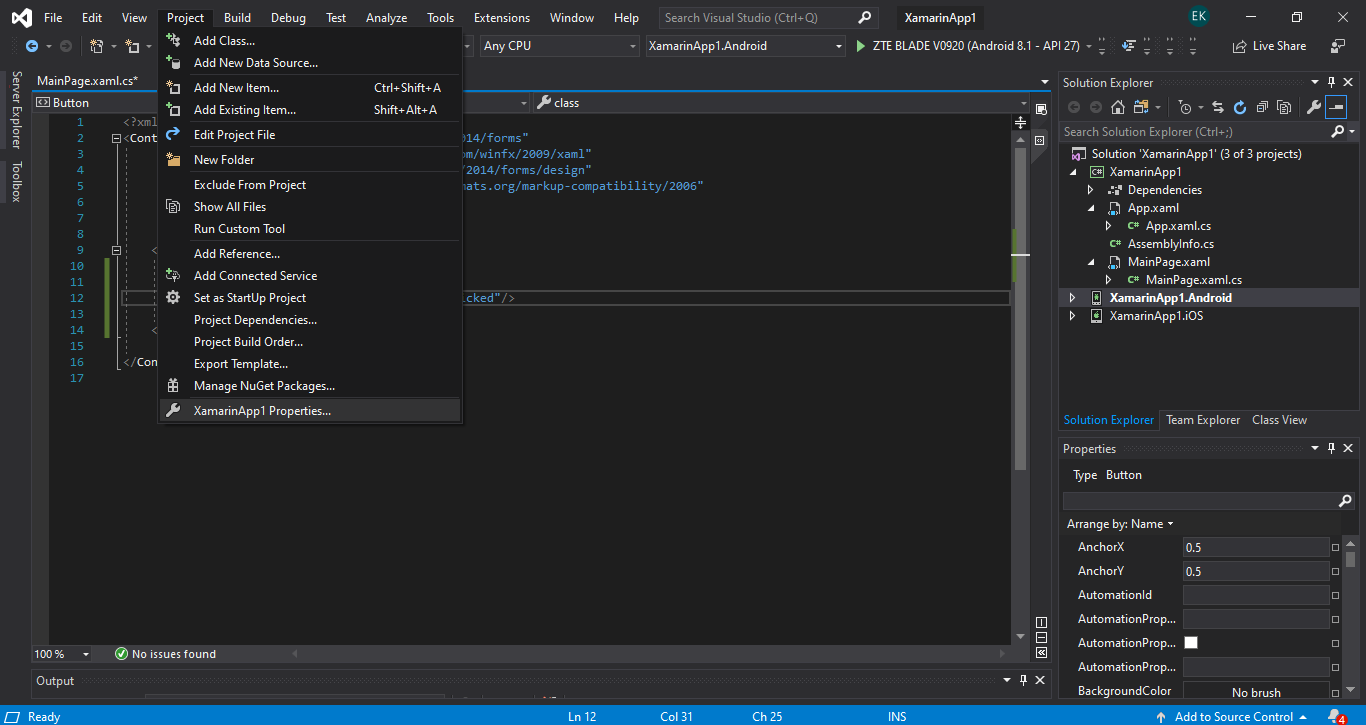Switch to the Team Explorer tab
1366x725 pixels.
1203,420
